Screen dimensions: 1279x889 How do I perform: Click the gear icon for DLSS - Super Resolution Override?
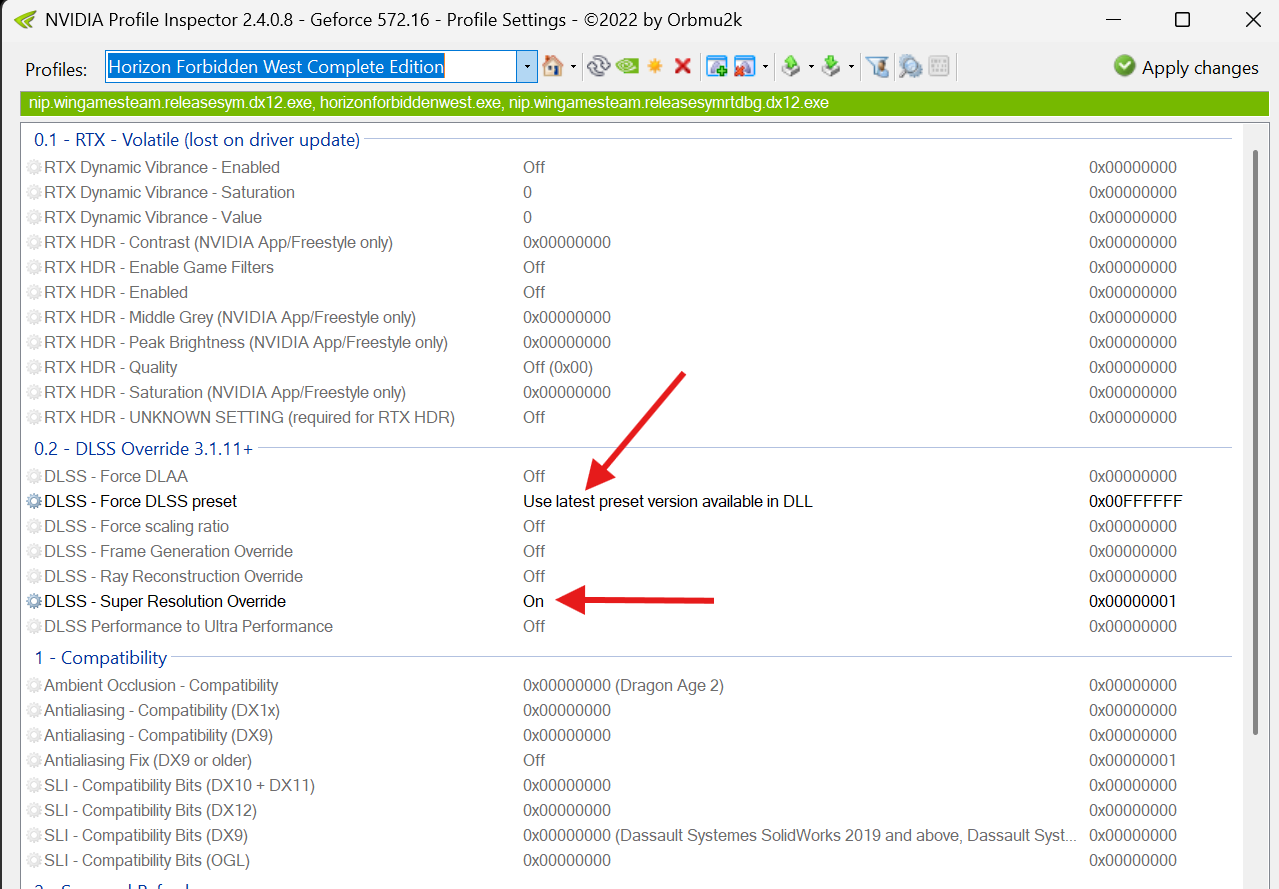(34, 601)
